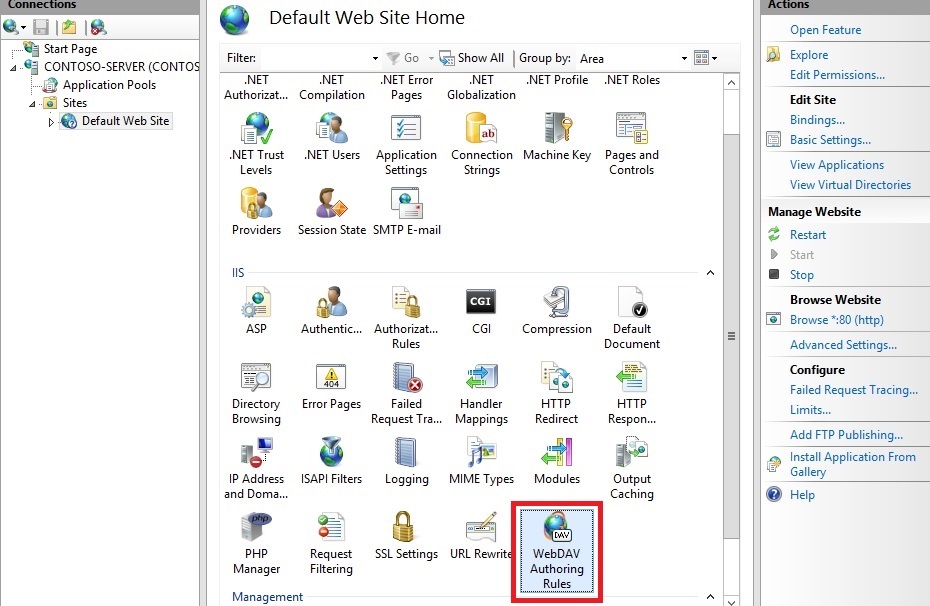Open WebDAV Authoring Rules feature
This screenshot has width=930, height=606.
tap(557, 552)
